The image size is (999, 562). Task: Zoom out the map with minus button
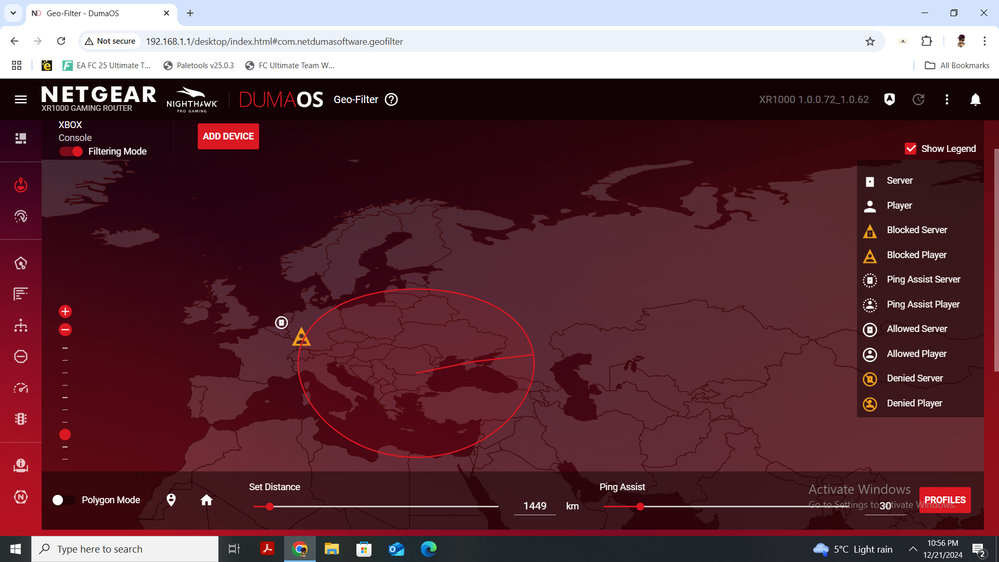[65, 329]
